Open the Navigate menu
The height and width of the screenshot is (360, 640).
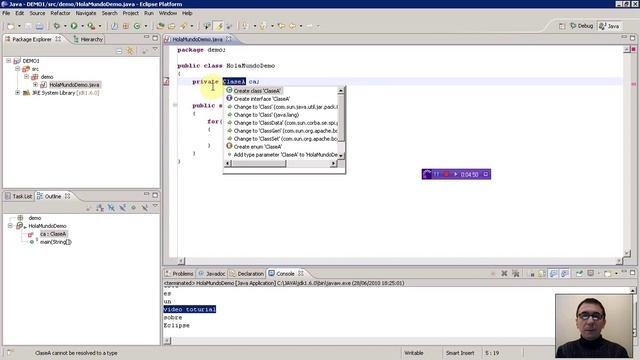[86, 13]
